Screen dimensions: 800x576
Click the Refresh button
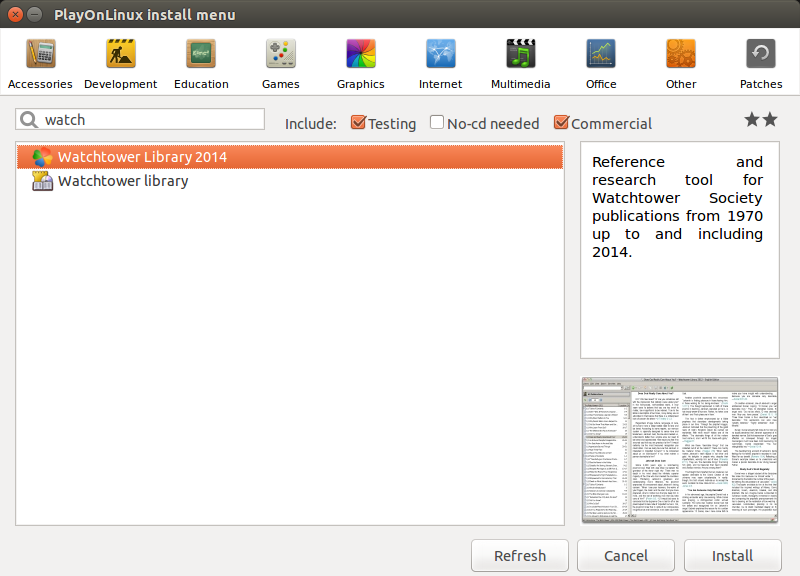(520, 556)
